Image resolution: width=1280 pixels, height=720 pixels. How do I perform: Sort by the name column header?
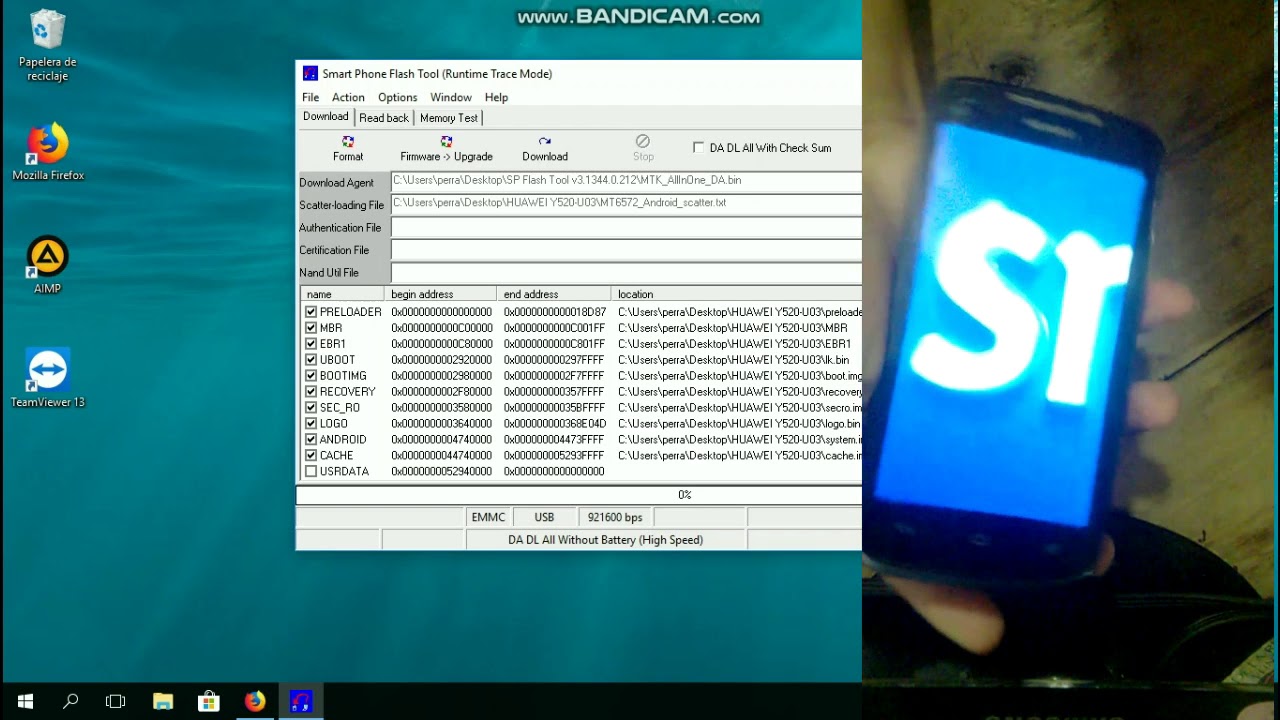(x=342, y=294)
